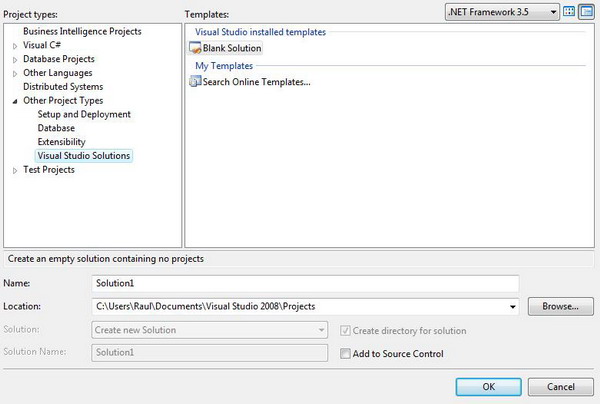This screenshot has width=600, height=404.
Task: Expand the Other Languages node
Action: (15, 73)
